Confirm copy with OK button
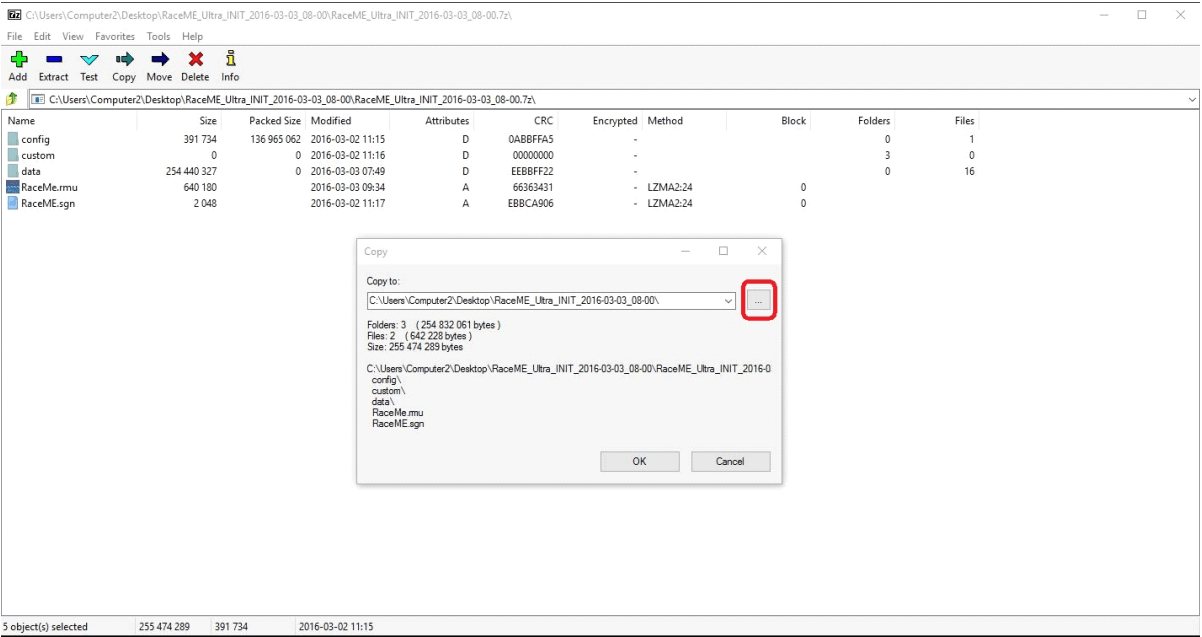 (639, 461)
